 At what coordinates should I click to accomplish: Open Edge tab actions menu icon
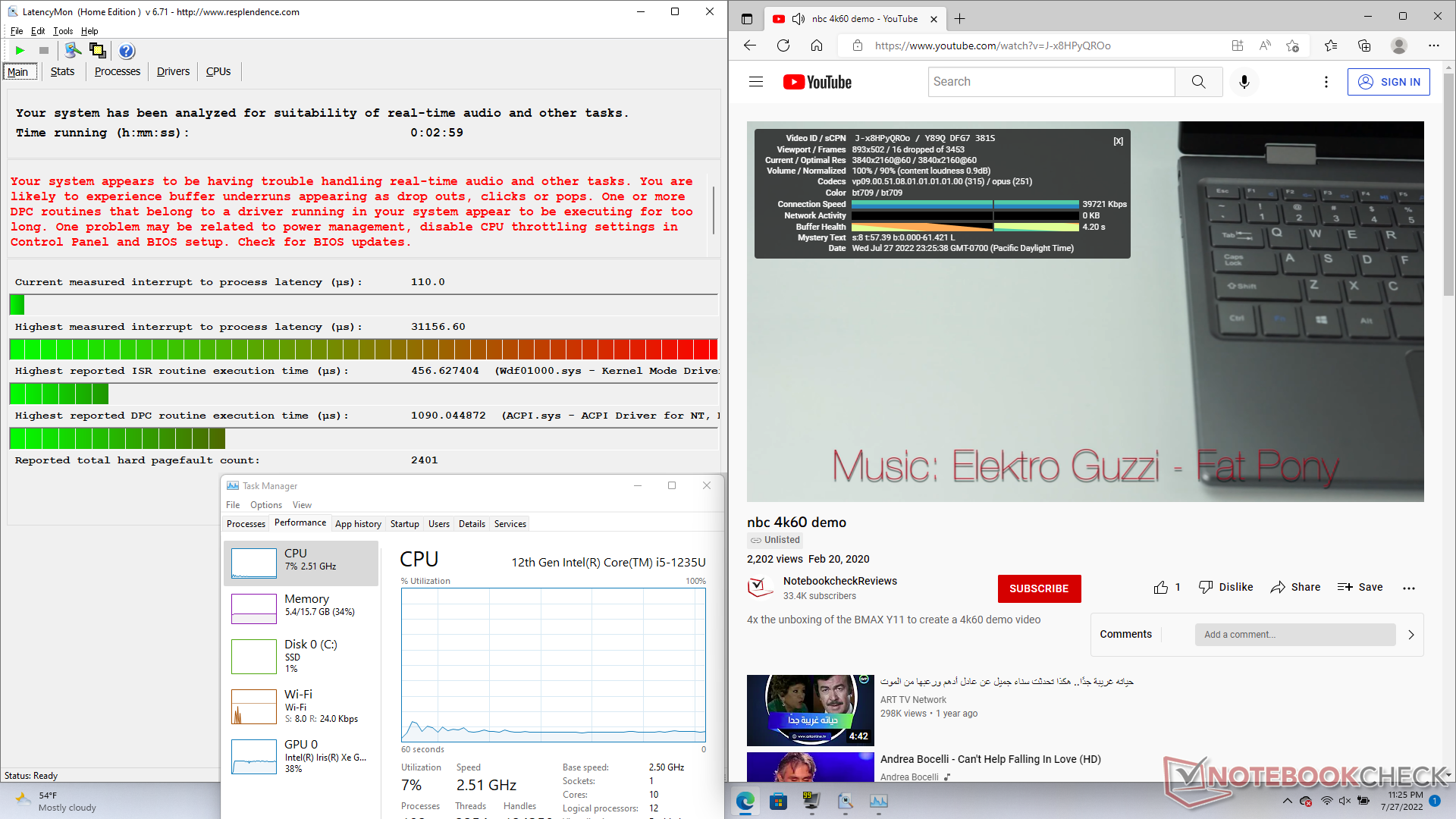(747, 19)
